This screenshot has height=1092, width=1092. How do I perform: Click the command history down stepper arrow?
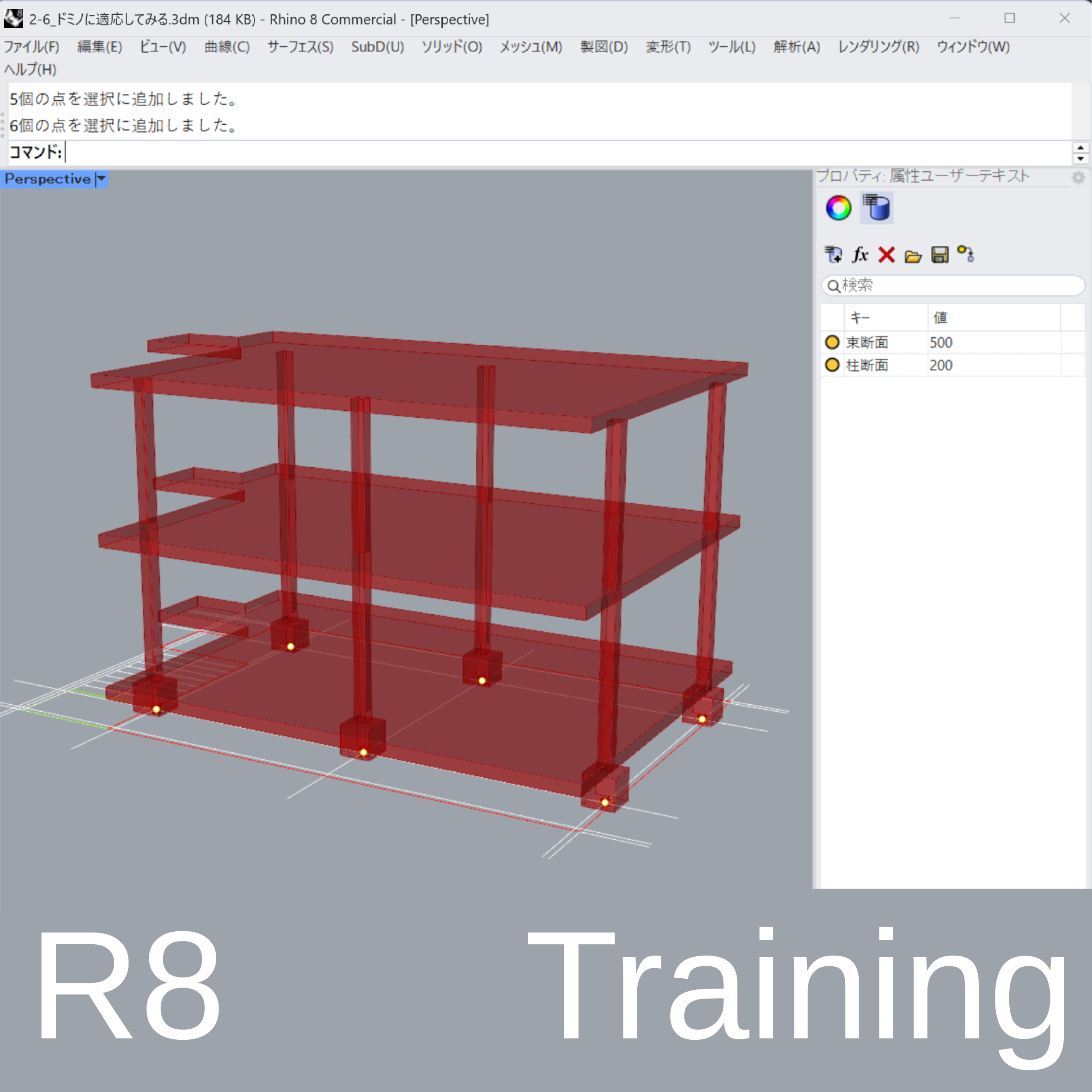[1080, 159]
